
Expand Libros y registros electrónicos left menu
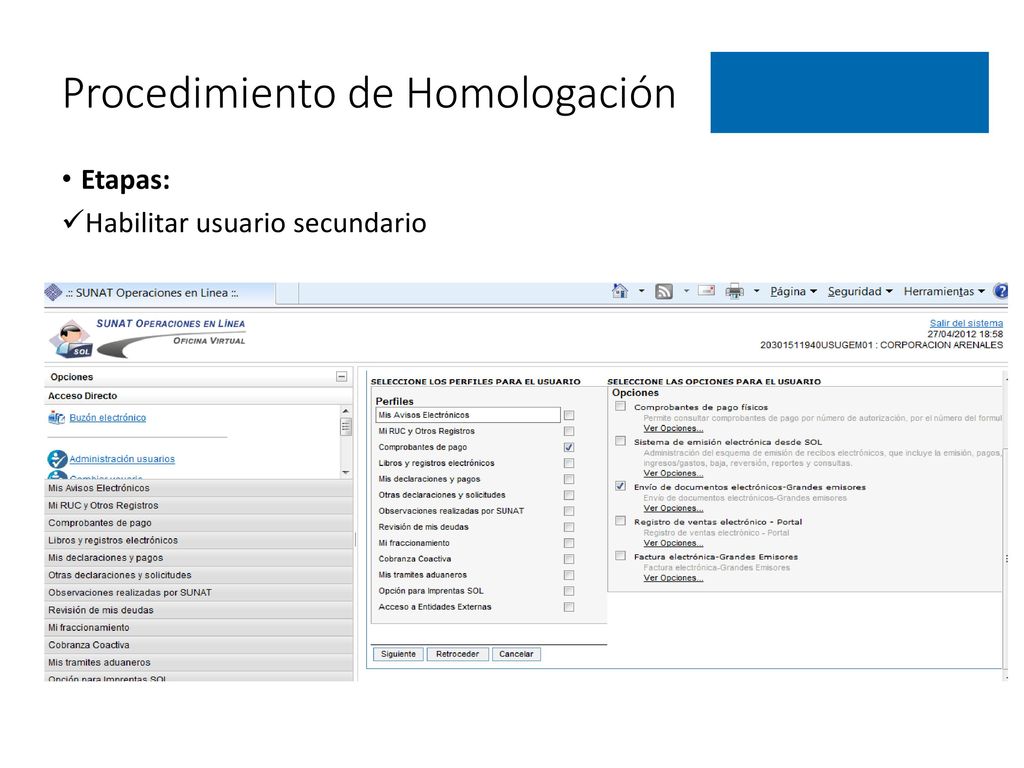(x=199, y=540)
